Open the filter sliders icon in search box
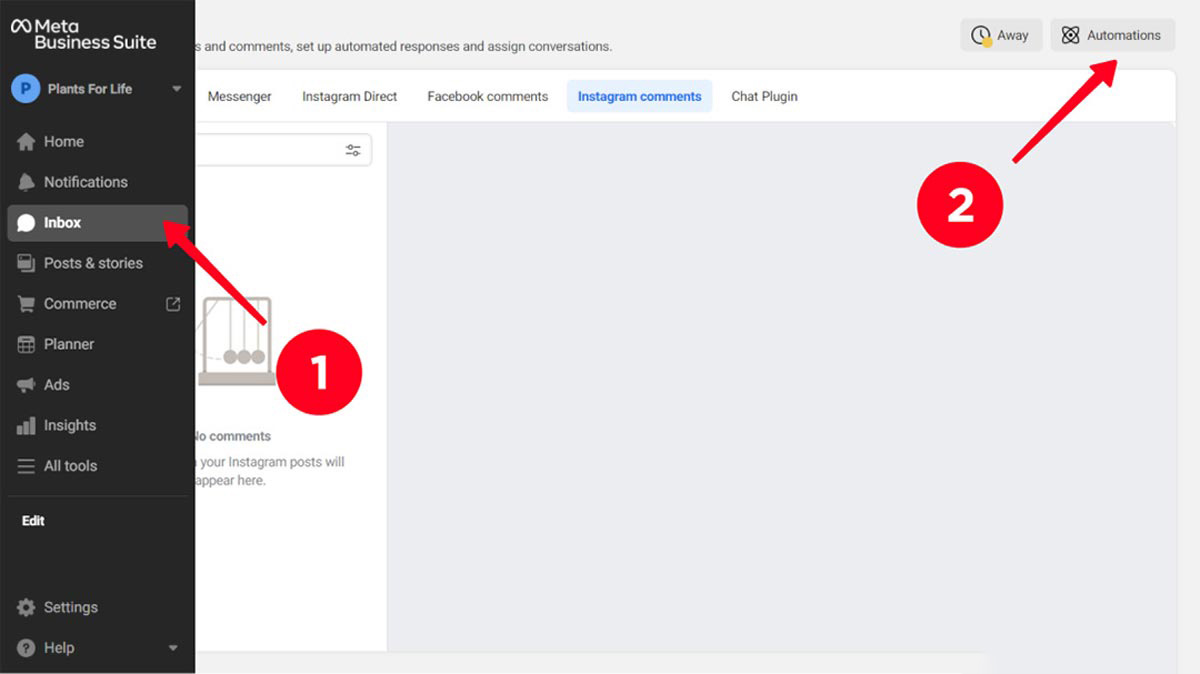1200x674 pixels. [x=353, y=150]
